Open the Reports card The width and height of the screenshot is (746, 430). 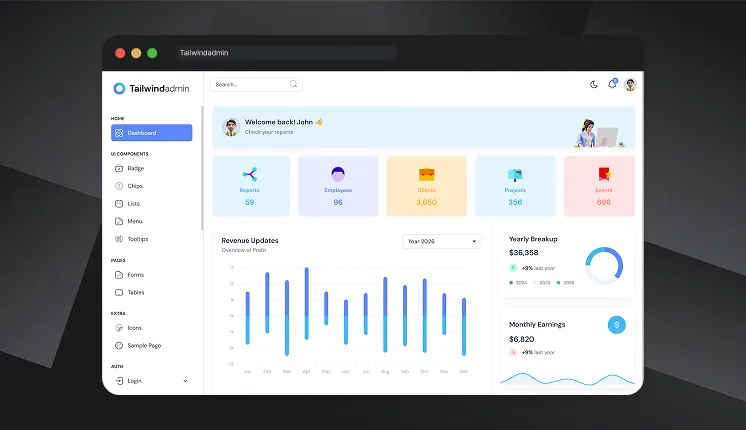tap(250, 186)
